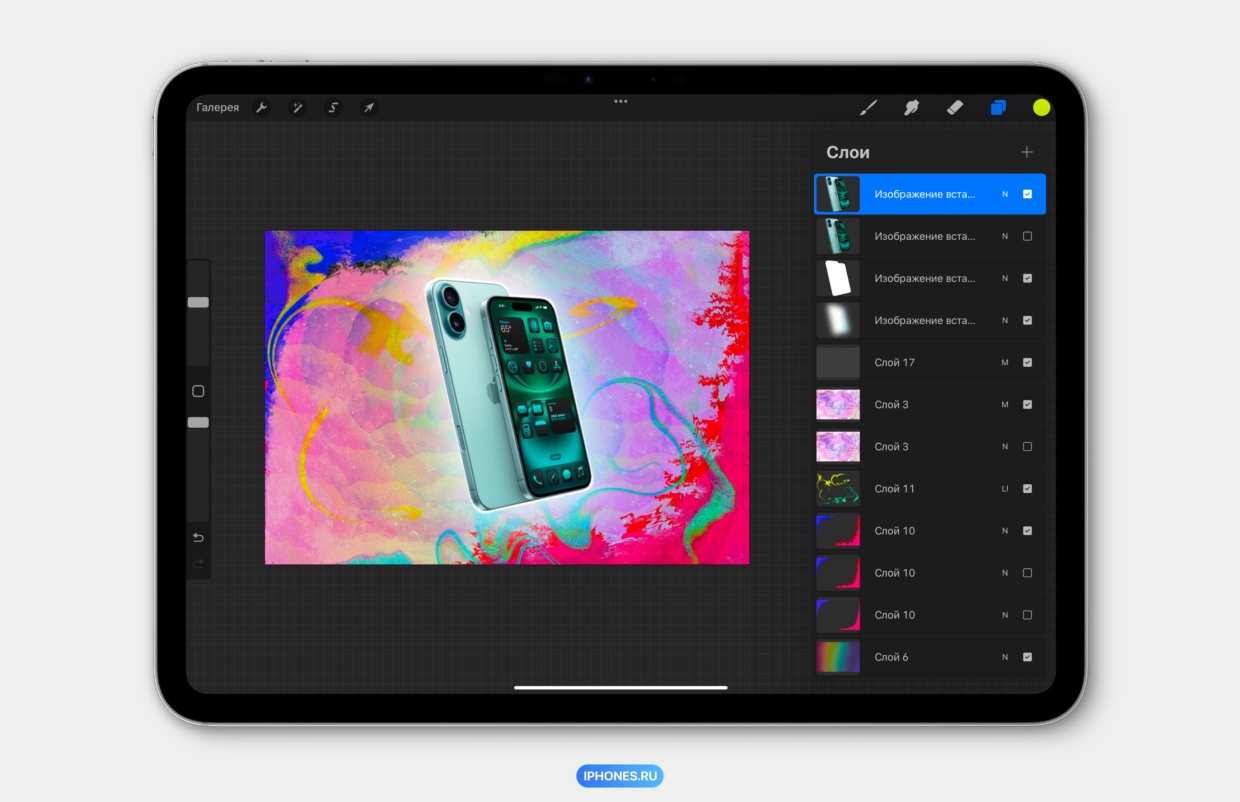Activate the Transform arrow tool
The height and width of the screenshot is (802, 1240).
(369, 107)
